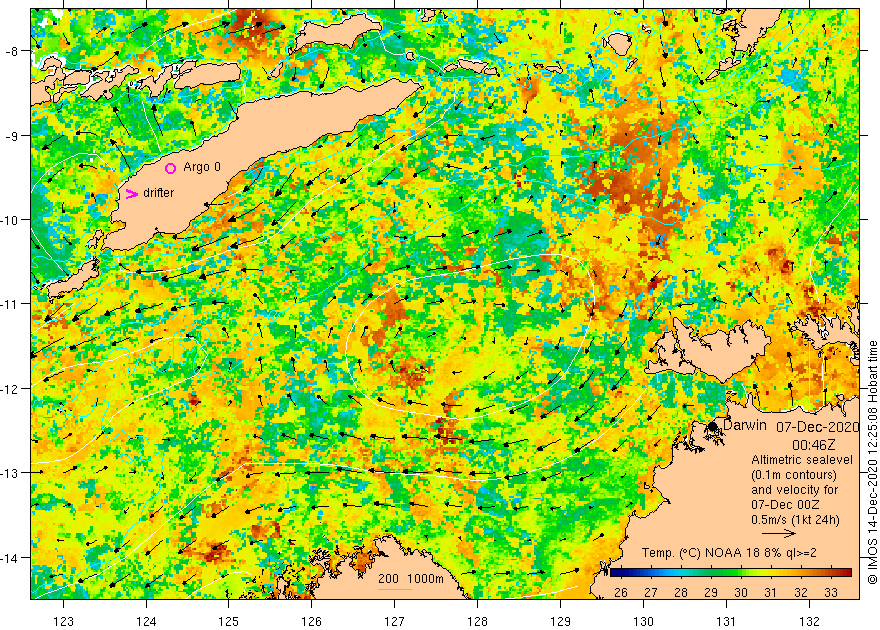Viewport: 880px width, 630px height.
Task: Click colorbar tick label 31
Action: coord(771,592)
